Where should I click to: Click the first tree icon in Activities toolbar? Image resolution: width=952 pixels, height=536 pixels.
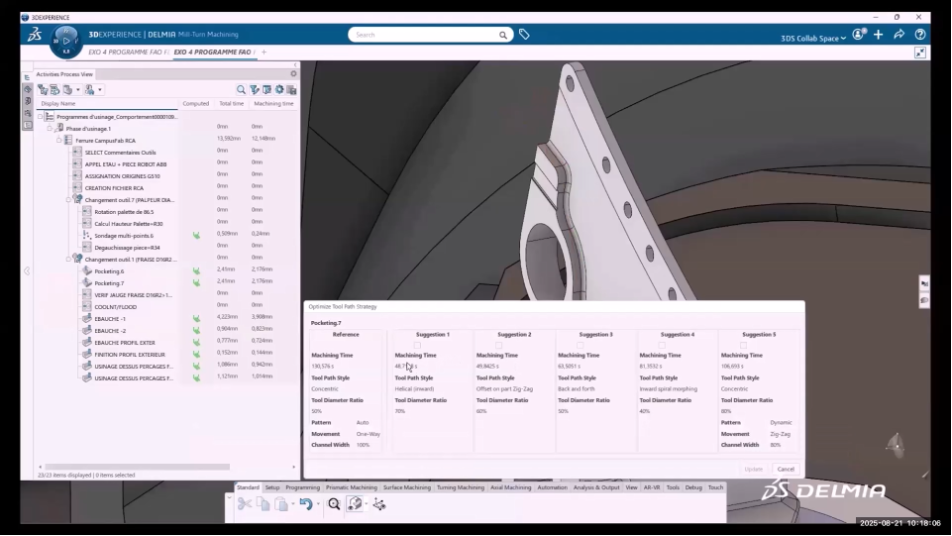point(42,90)
